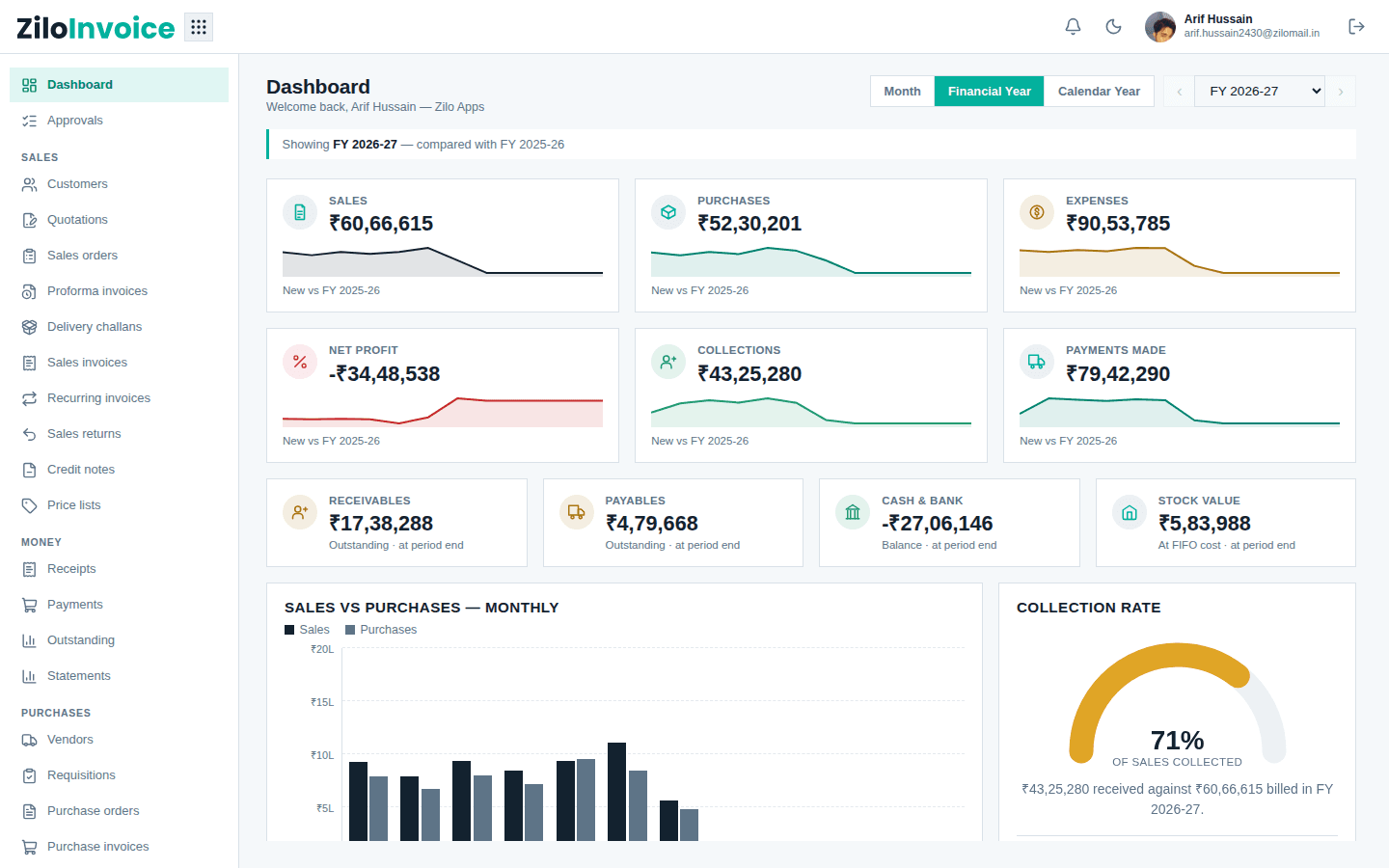Click the Expenses card coin icon
1389x868 pixels.
1037,212
